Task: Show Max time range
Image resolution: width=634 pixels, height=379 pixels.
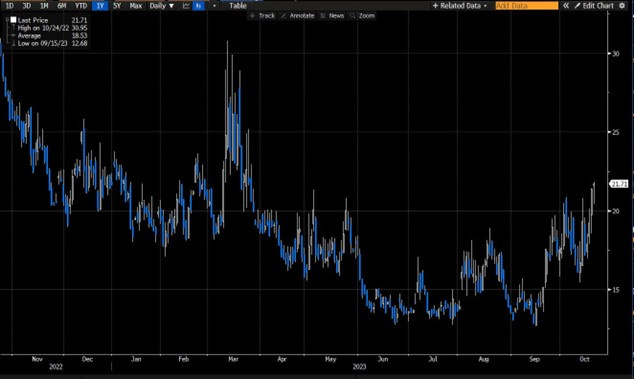Action: pos(136,6)
